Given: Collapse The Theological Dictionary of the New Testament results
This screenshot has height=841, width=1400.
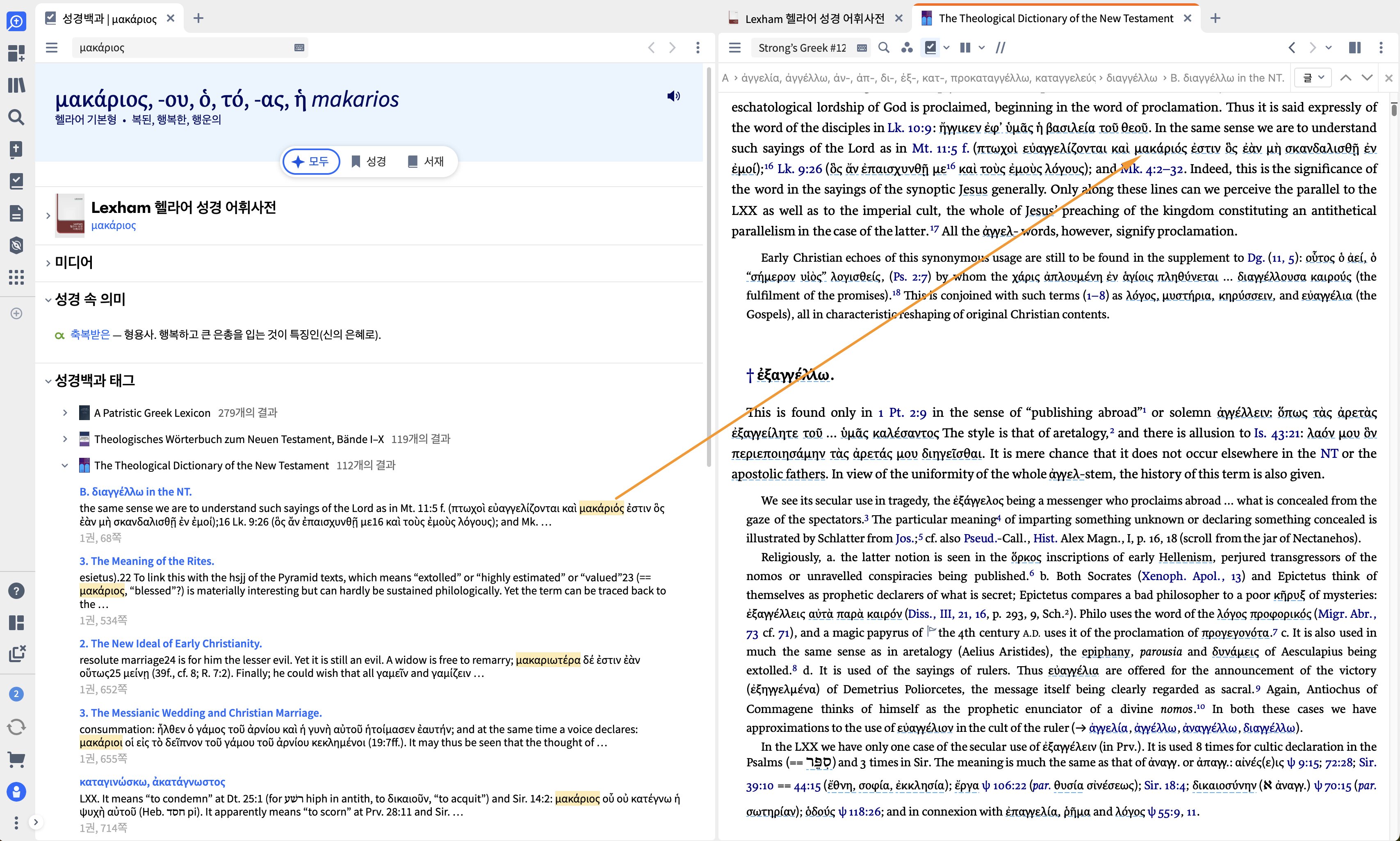Looking at the screenshot, I should (x=65, y=465).
